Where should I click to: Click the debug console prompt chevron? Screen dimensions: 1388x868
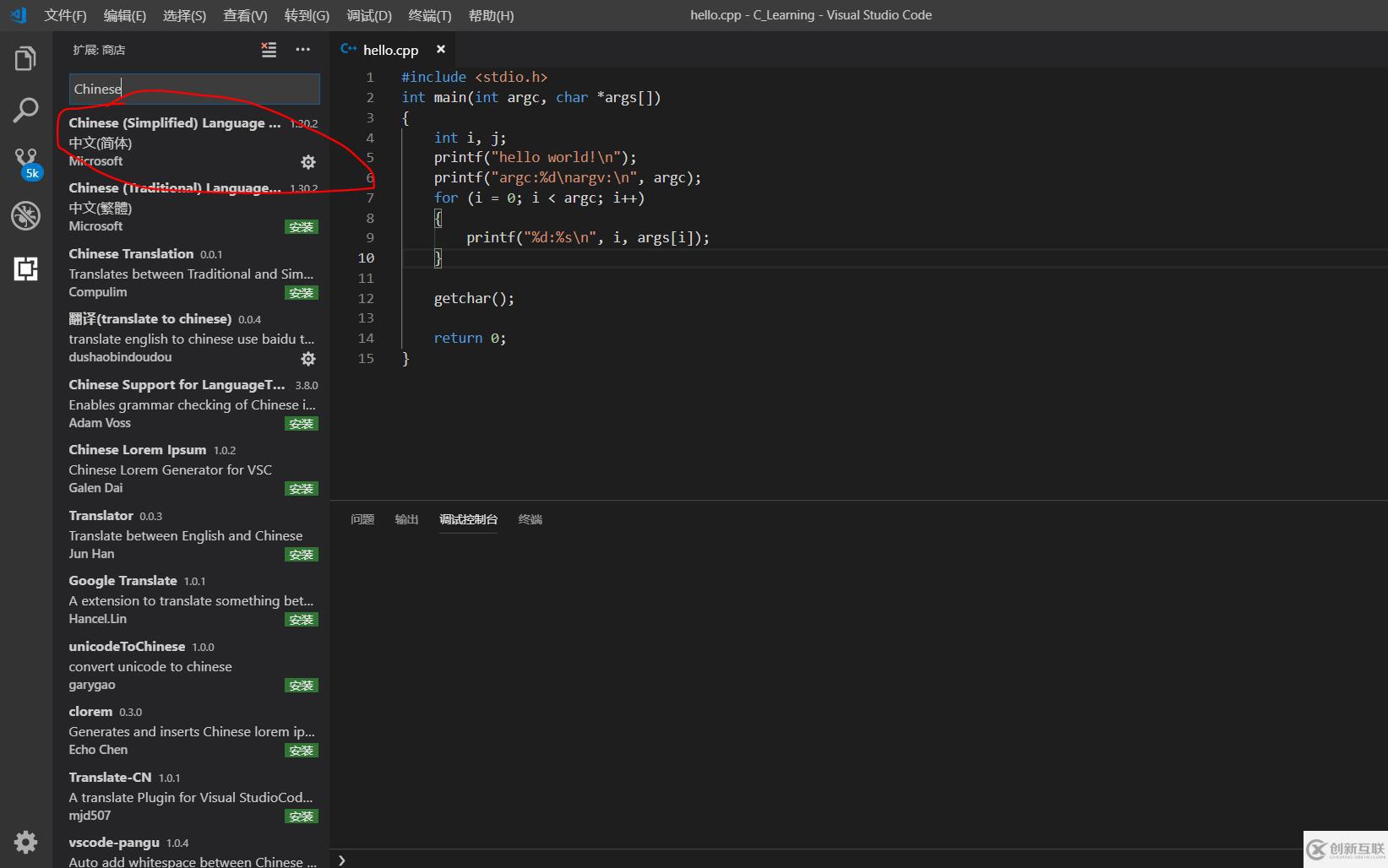(x=341, y=860)
